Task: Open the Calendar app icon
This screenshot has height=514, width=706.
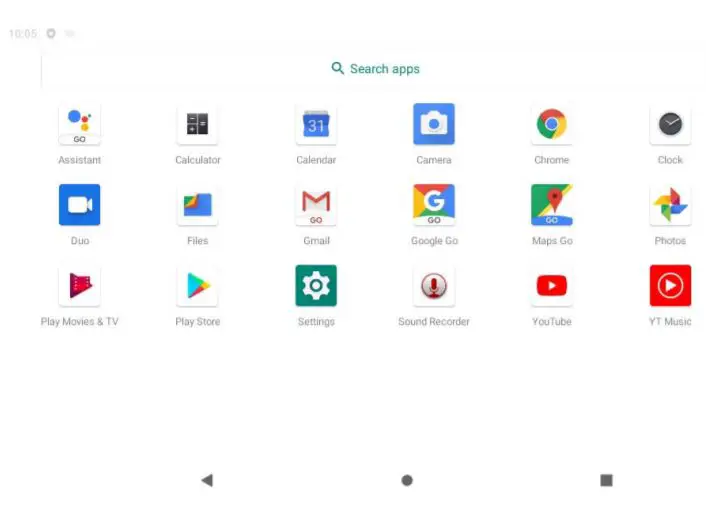Action: coord(316,124)
